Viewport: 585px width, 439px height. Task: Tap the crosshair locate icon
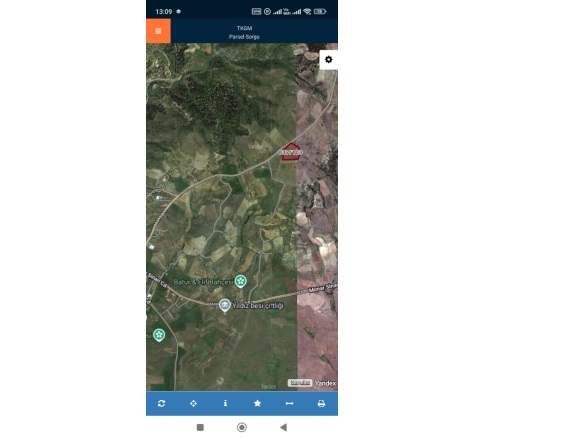193,404
